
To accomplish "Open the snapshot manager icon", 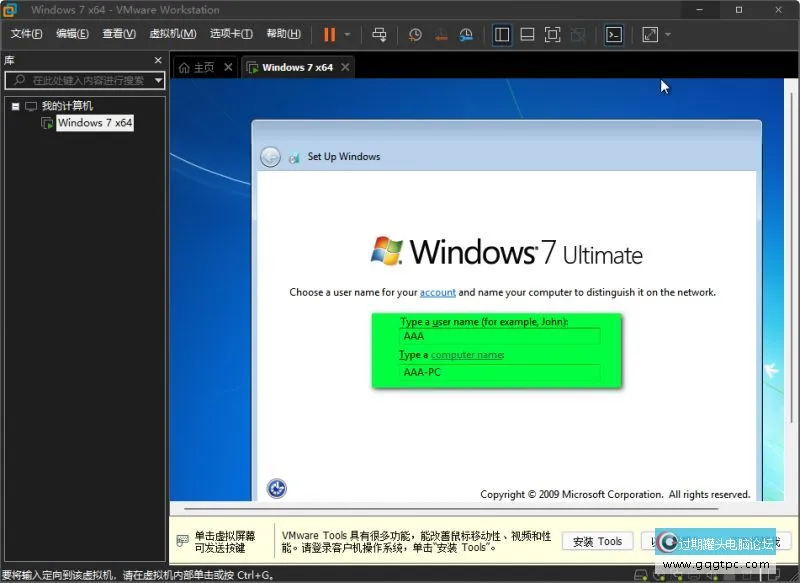I will click(466, 34).
